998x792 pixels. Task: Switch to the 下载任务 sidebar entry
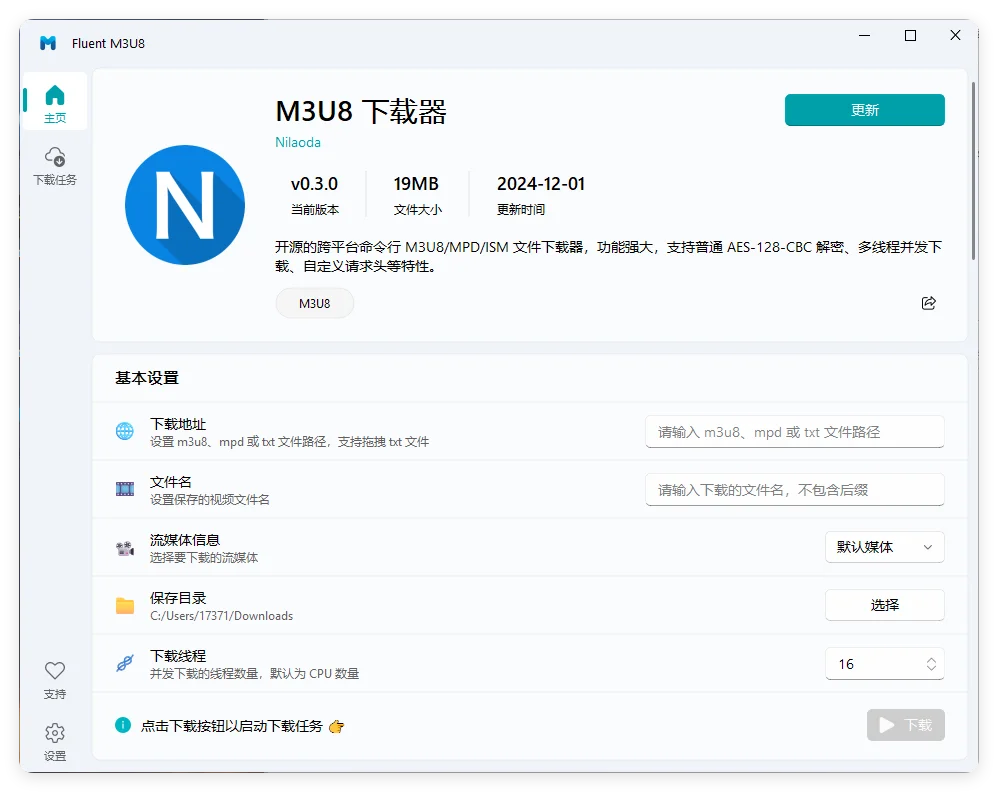(54, 165)
